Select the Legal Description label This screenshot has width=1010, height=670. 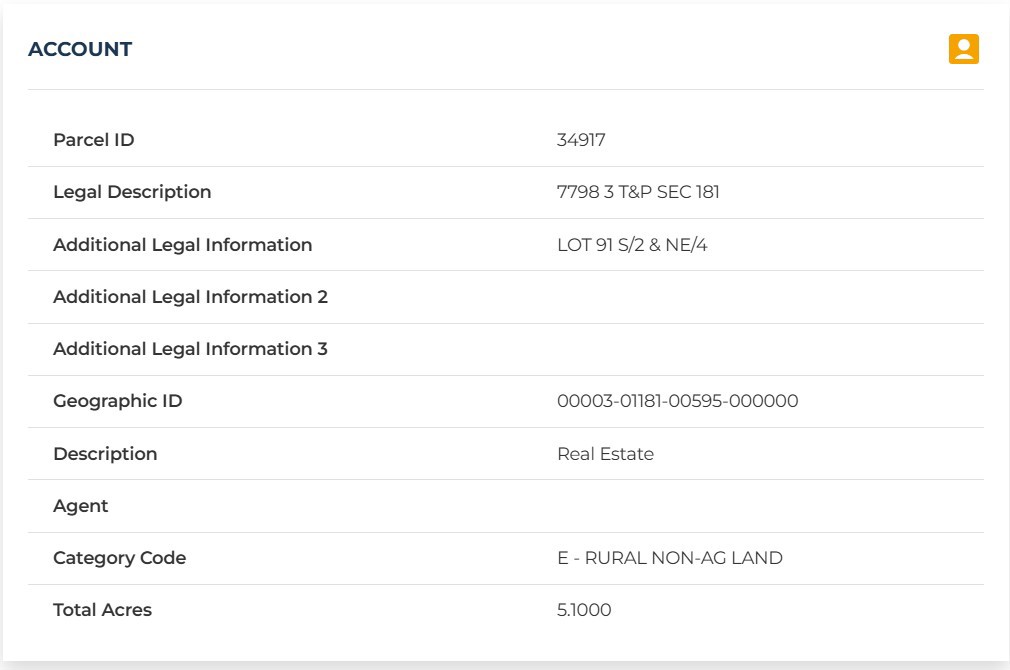[132, 192]
